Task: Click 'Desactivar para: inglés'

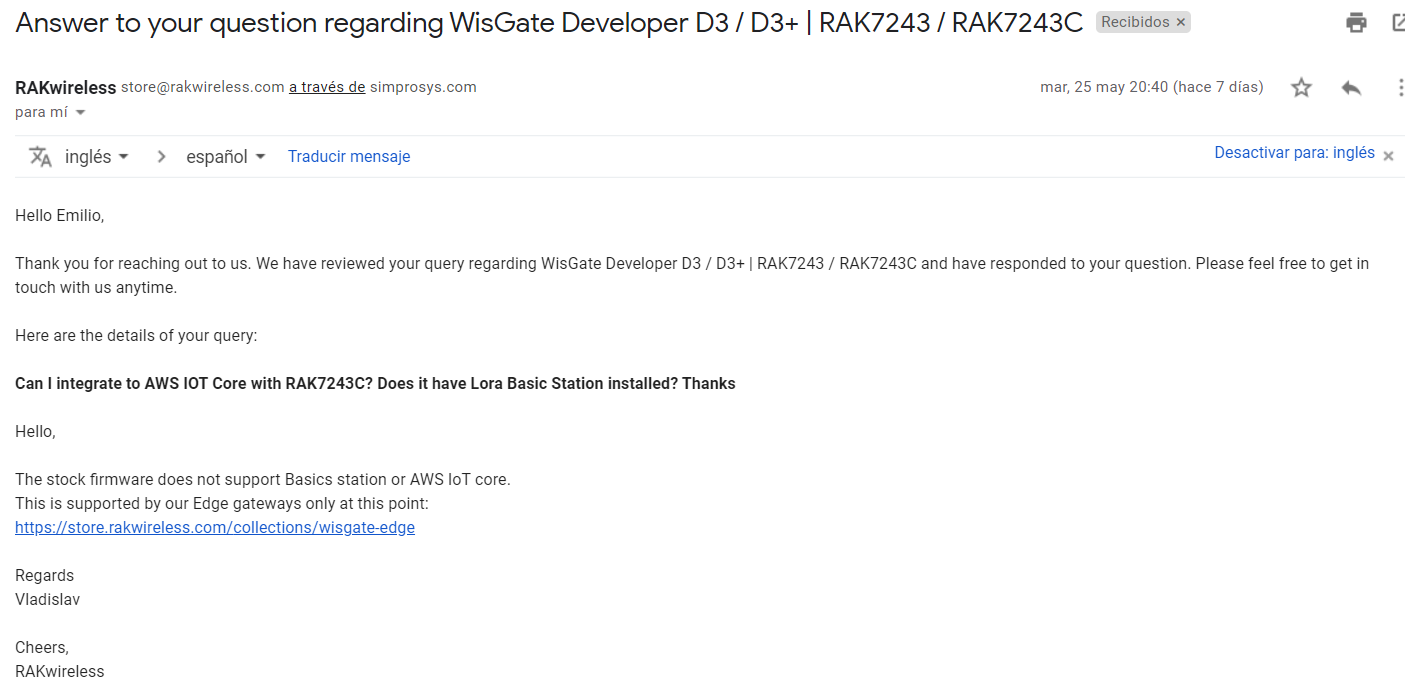Action: click(x=1294, y=153)
